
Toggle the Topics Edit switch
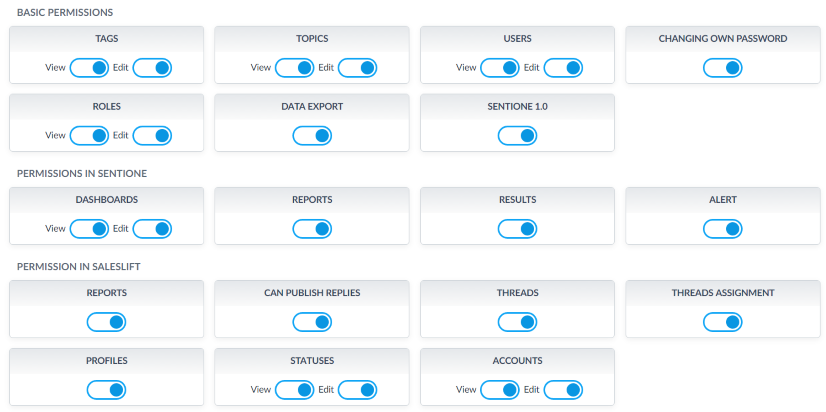(x=358, y=68)
